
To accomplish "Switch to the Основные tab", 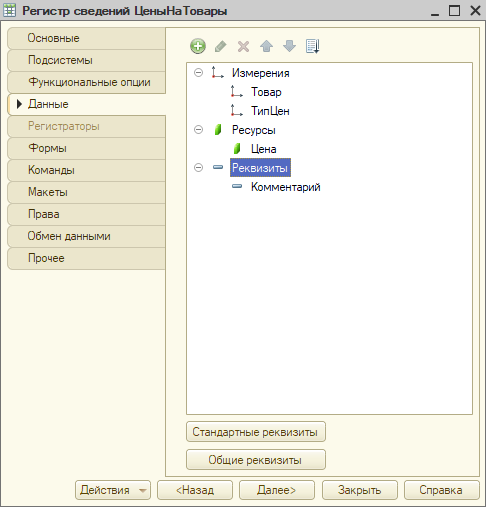I will (x=87, y=38).
